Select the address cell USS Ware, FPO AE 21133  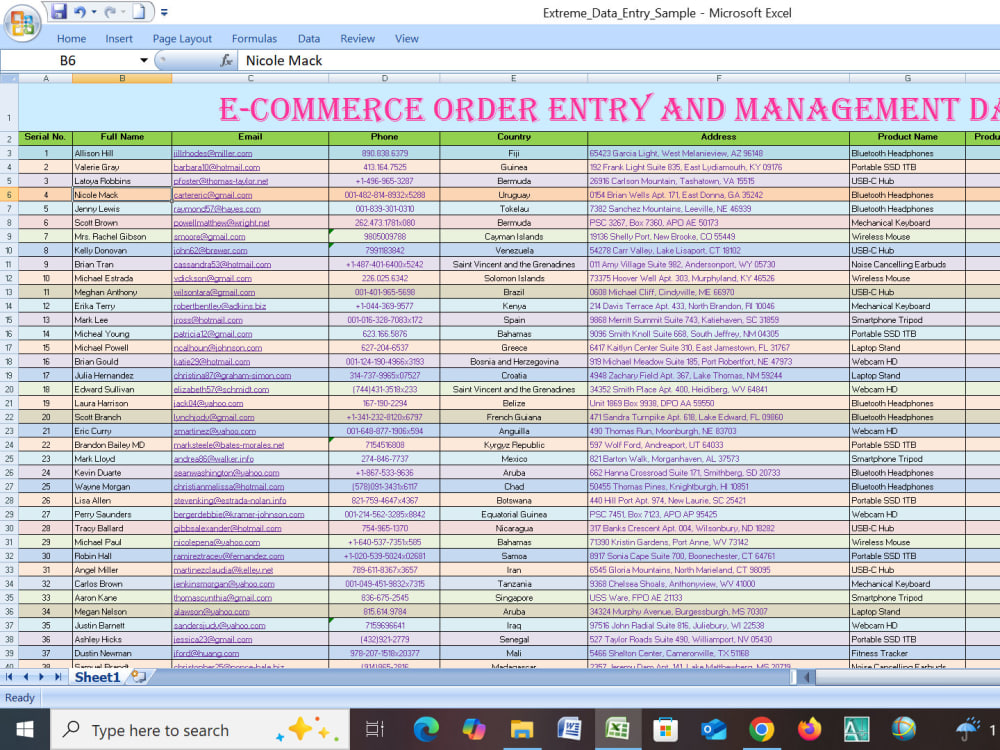(x=718, y=598)
